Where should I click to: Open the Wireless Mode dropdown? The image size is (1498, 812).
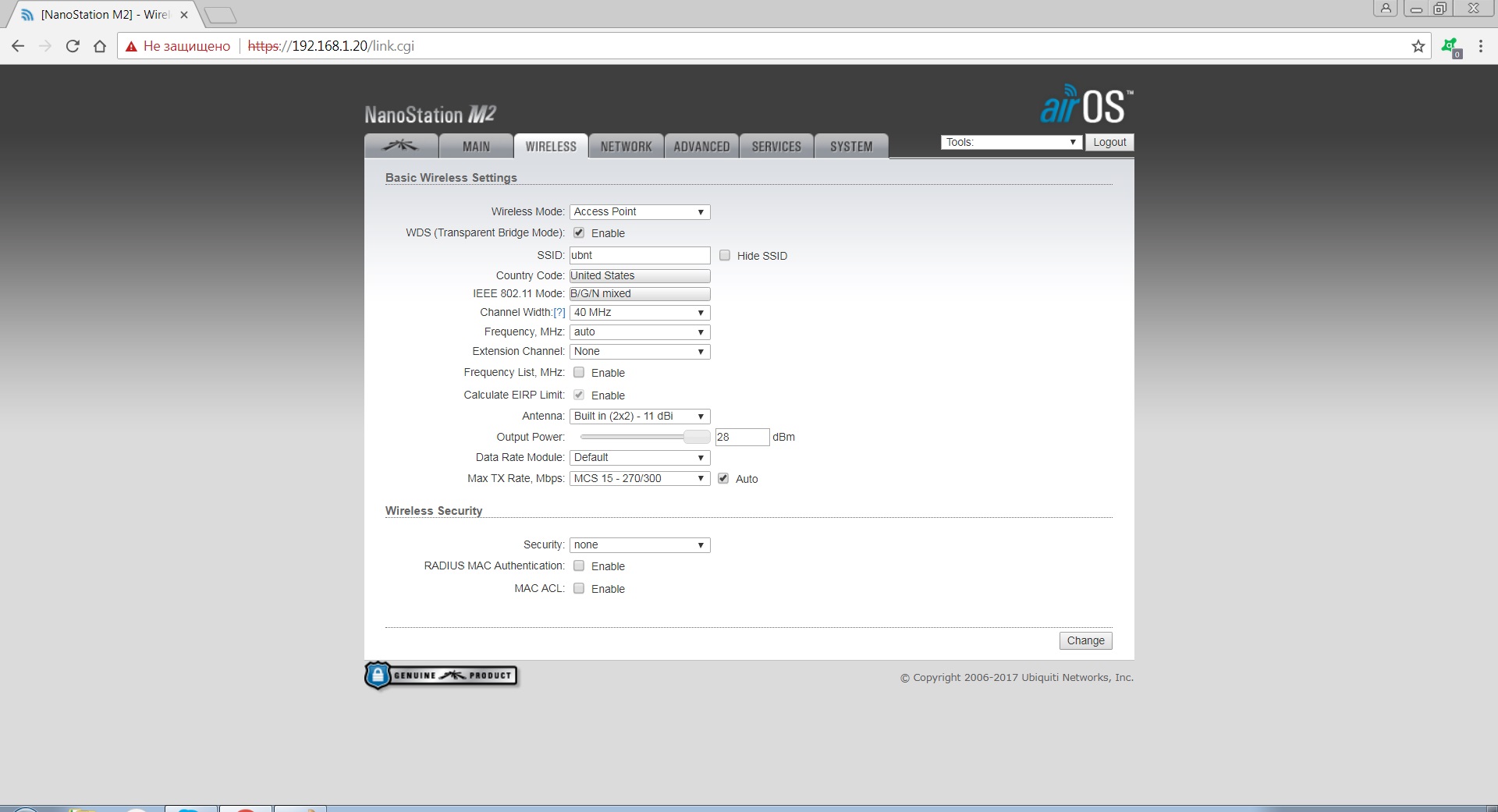click(640, 212)
